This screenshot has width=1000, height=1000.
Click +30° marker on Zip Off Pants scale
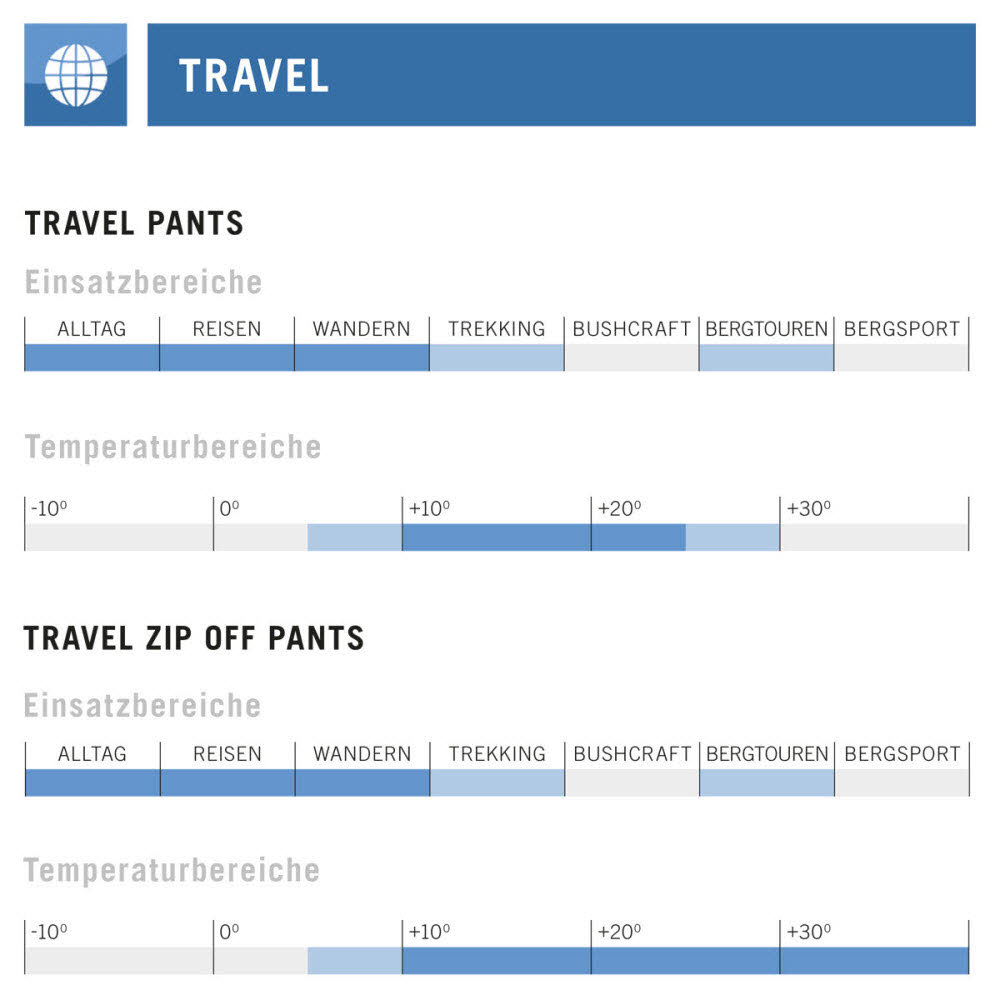point(808,933)
